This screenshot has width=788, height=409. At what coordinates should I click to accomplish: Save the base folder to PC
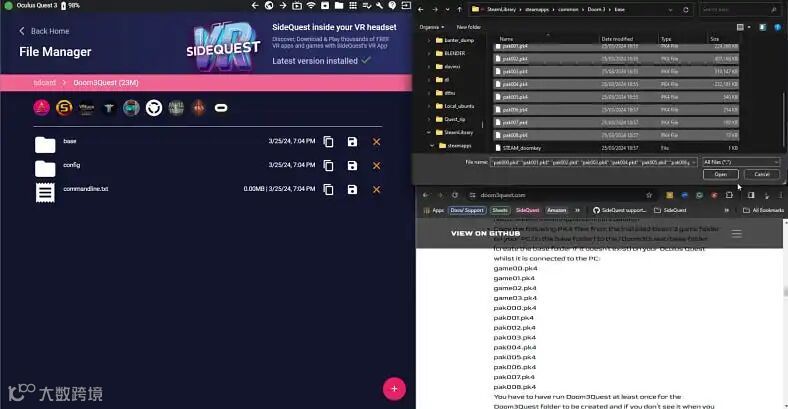352,142
